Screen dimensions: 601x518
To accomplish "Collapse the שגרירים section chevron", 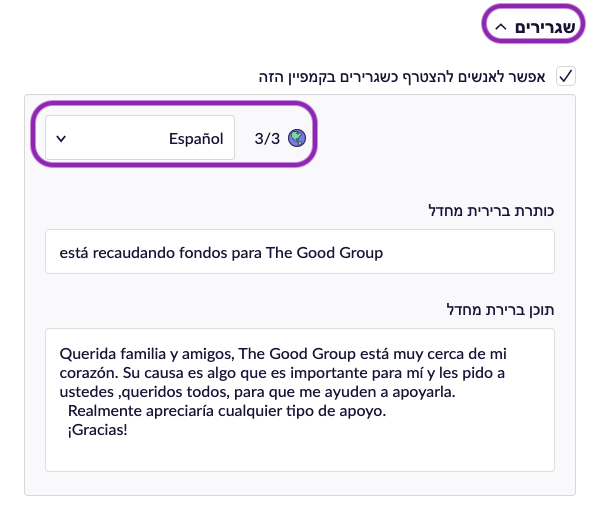I will click(501, 27).
